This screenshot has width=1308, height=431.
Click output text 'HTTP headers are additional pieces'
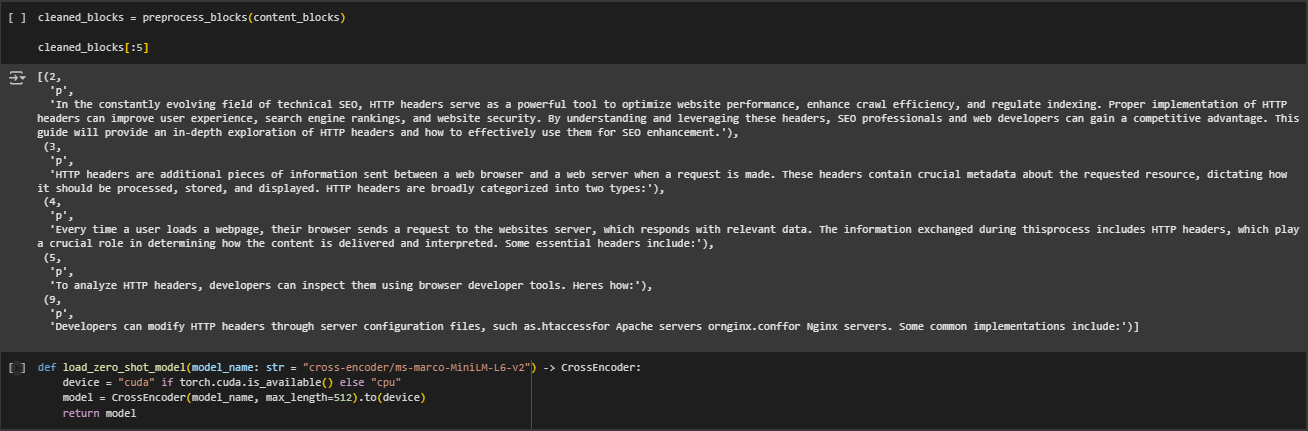click(x=668, y=181)
